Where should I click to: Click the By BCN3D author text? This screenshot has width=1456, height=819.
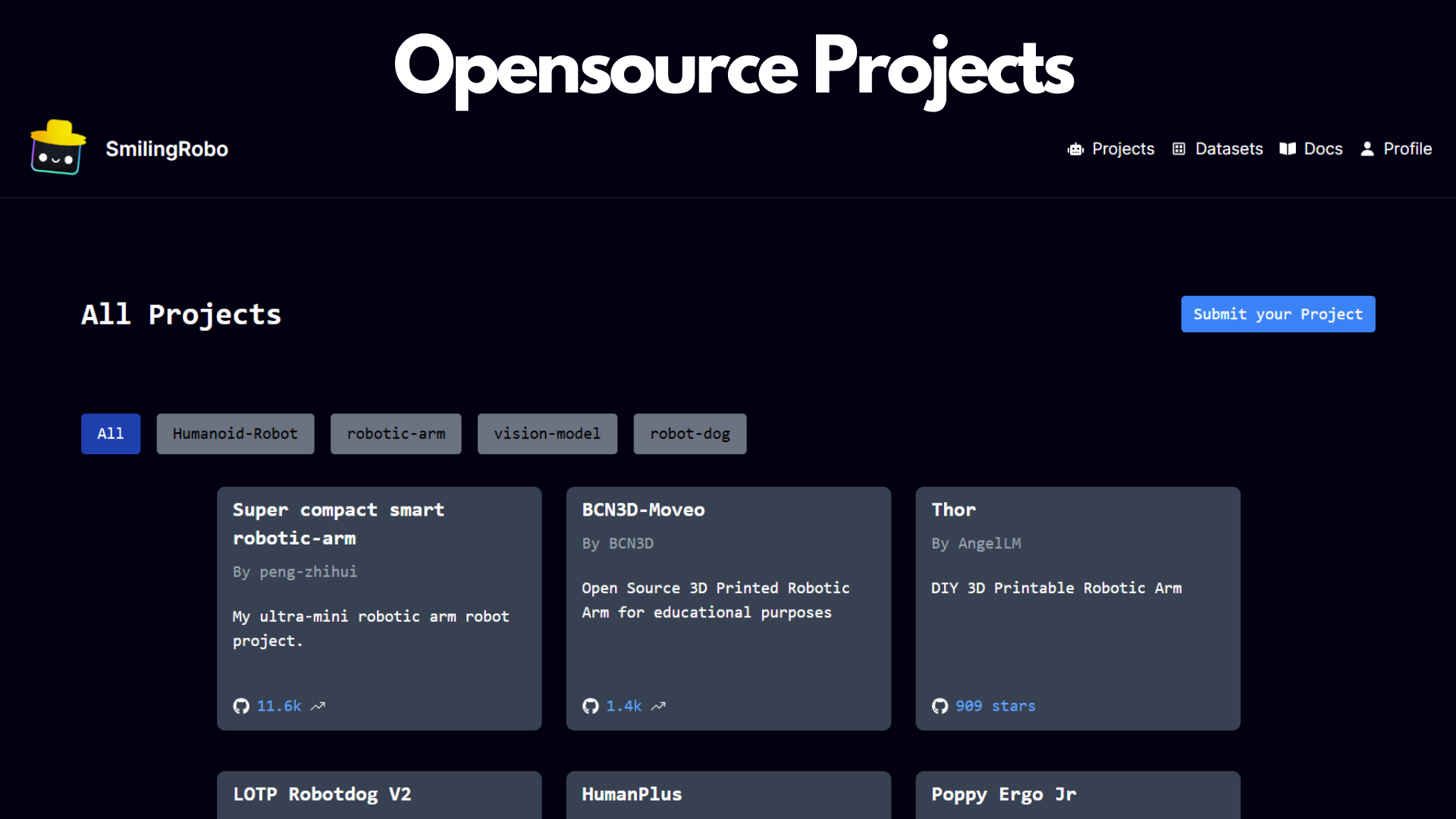point(617,544)
